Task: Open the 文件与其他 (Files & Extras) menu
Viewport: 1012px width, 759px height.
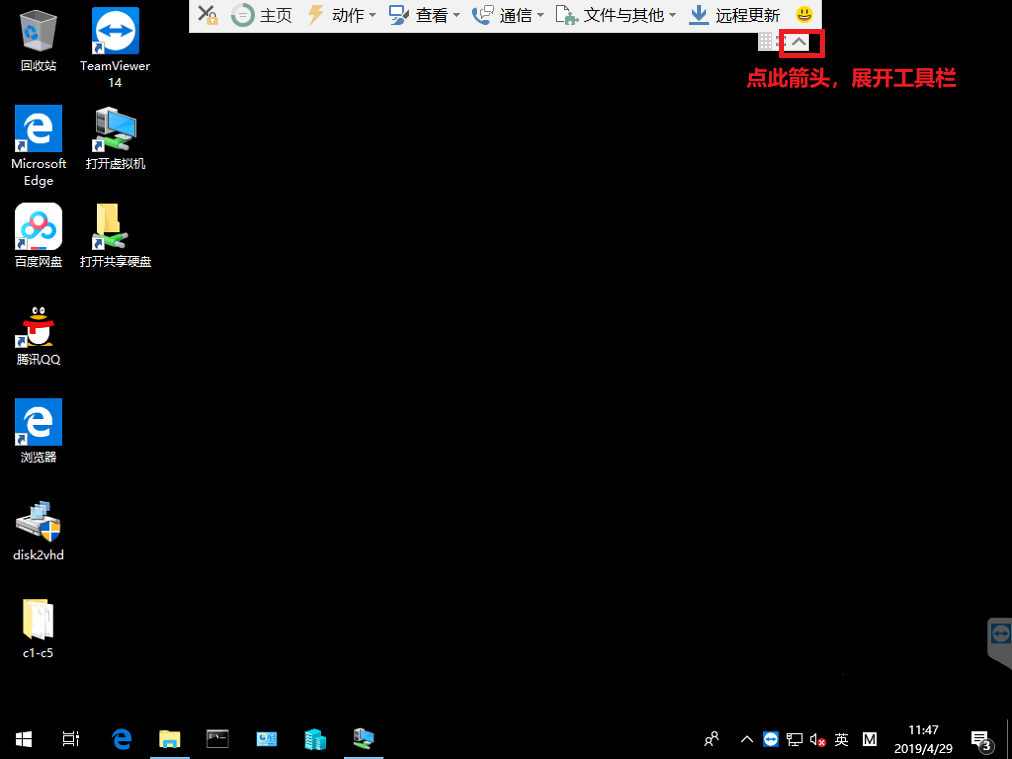Action: (616, 15)
